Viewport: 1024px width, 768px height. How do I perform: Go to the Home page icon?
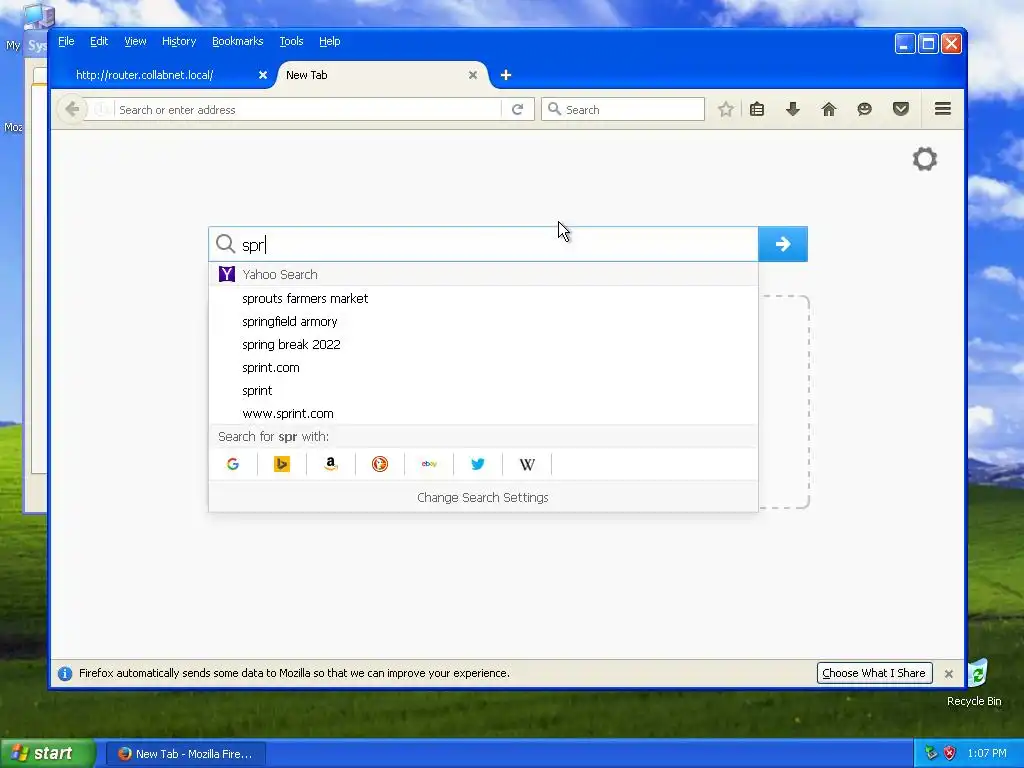tap(829, 109)
